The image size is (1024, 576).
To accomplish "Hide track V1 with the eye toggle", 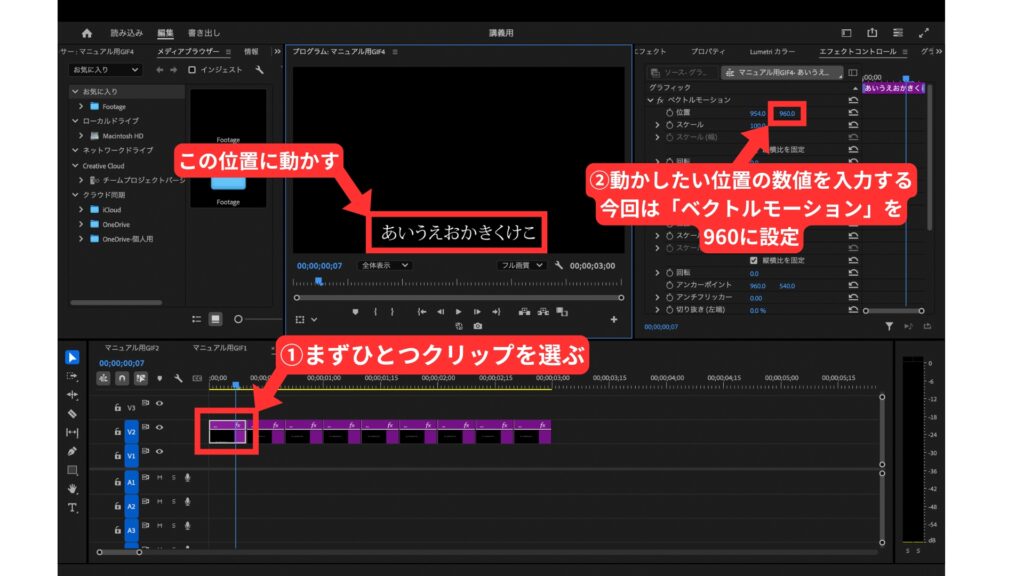I will tap(159, 451).
